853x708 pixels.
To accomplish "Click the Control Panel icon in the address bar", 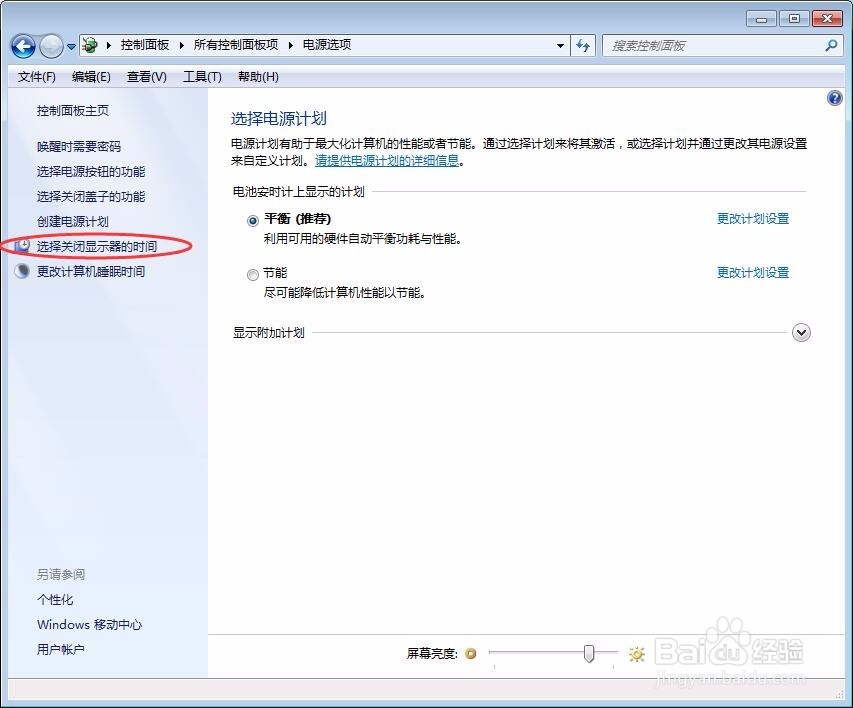I will click(x=89, y=45).
